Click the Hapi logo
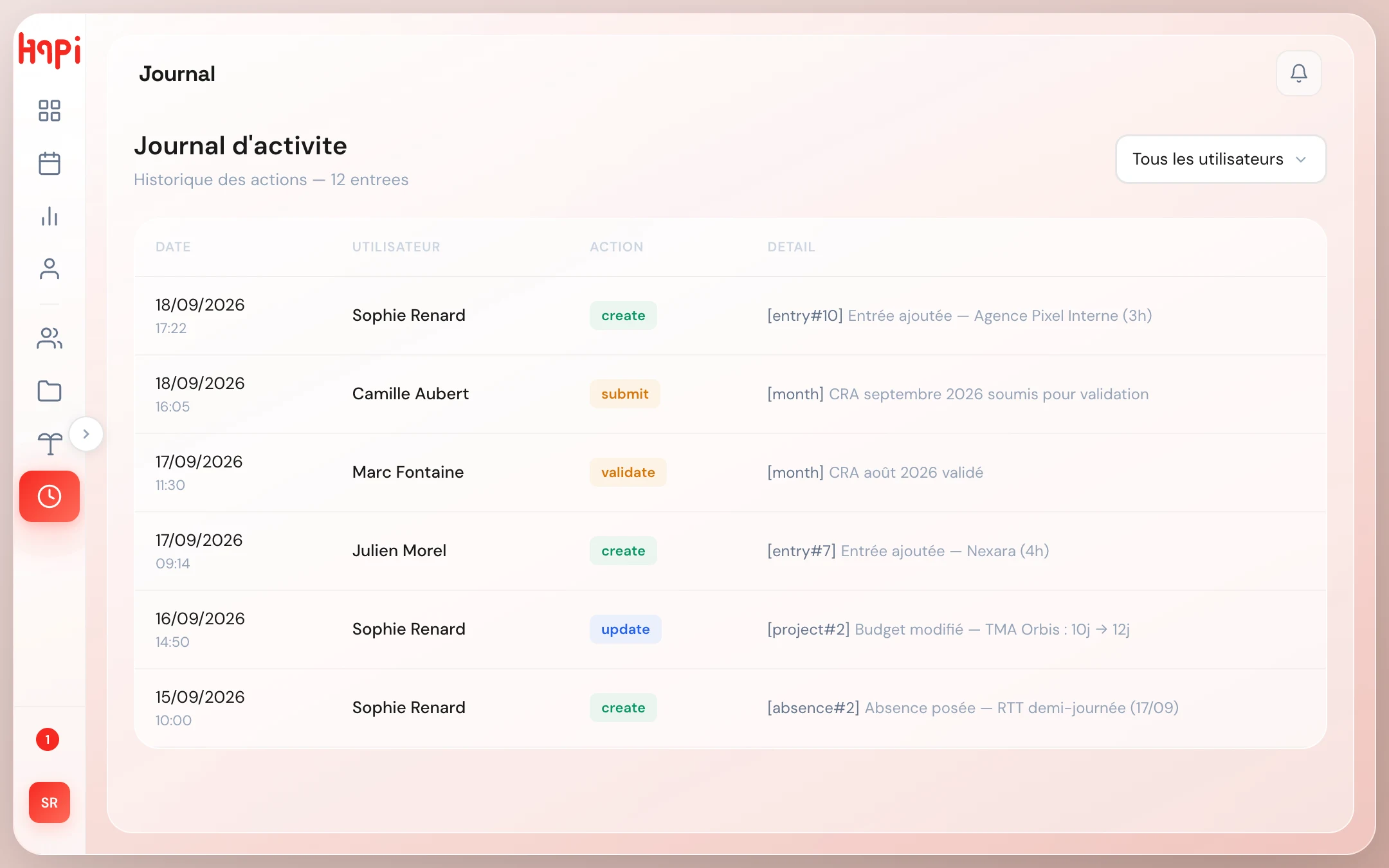 [50, 50]
